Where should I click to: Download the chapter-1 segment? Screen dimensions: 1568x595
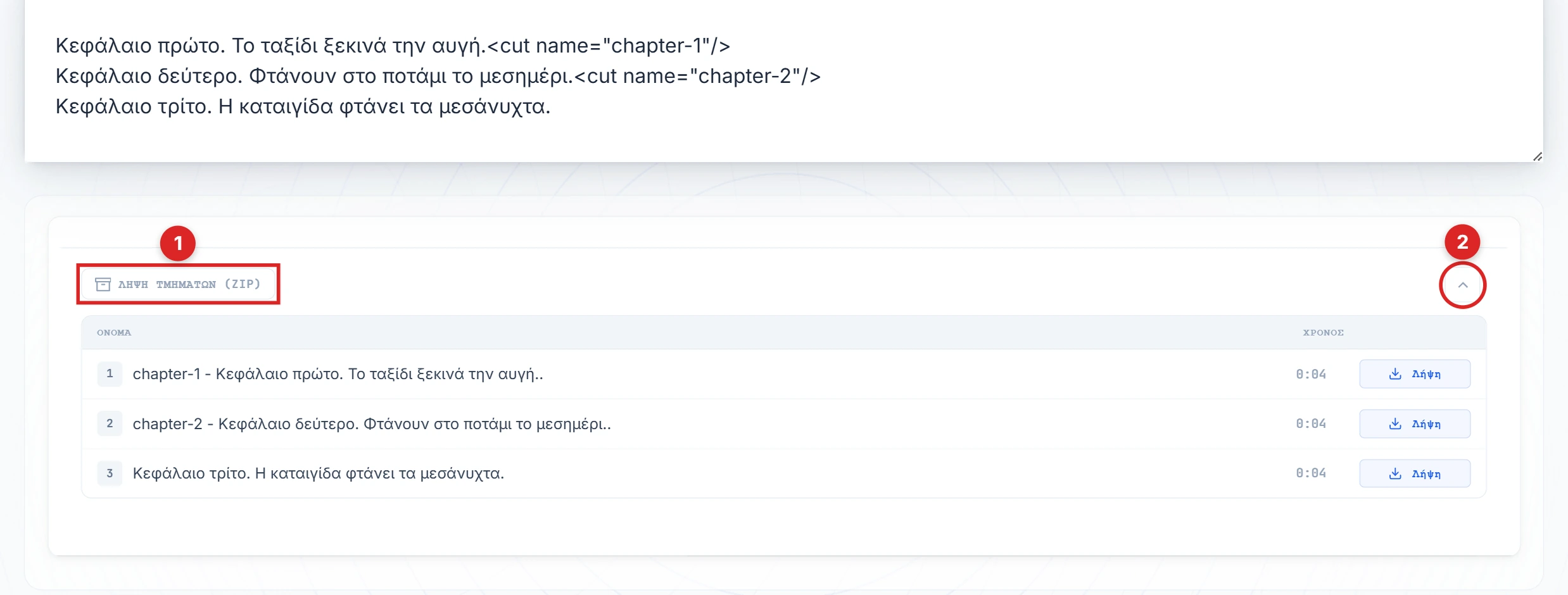[1414, 374]
